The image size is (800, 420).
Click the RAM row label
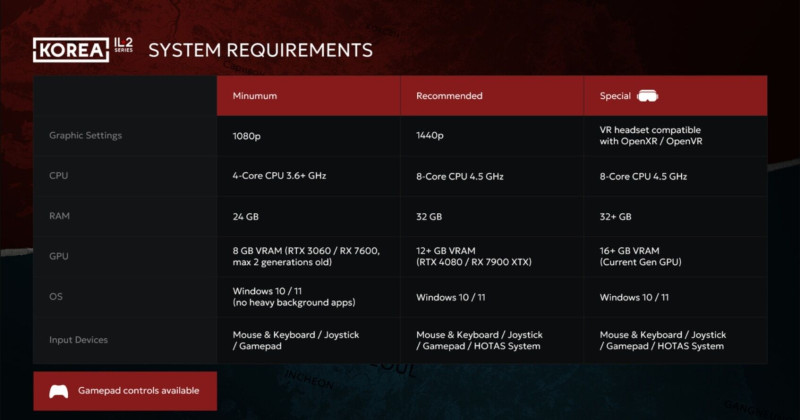tap(59, 216)
